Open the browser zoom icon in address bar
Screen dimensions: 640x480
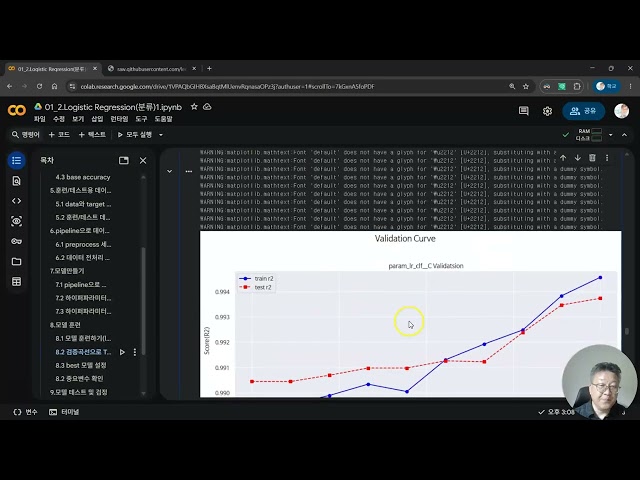[512, 86]
